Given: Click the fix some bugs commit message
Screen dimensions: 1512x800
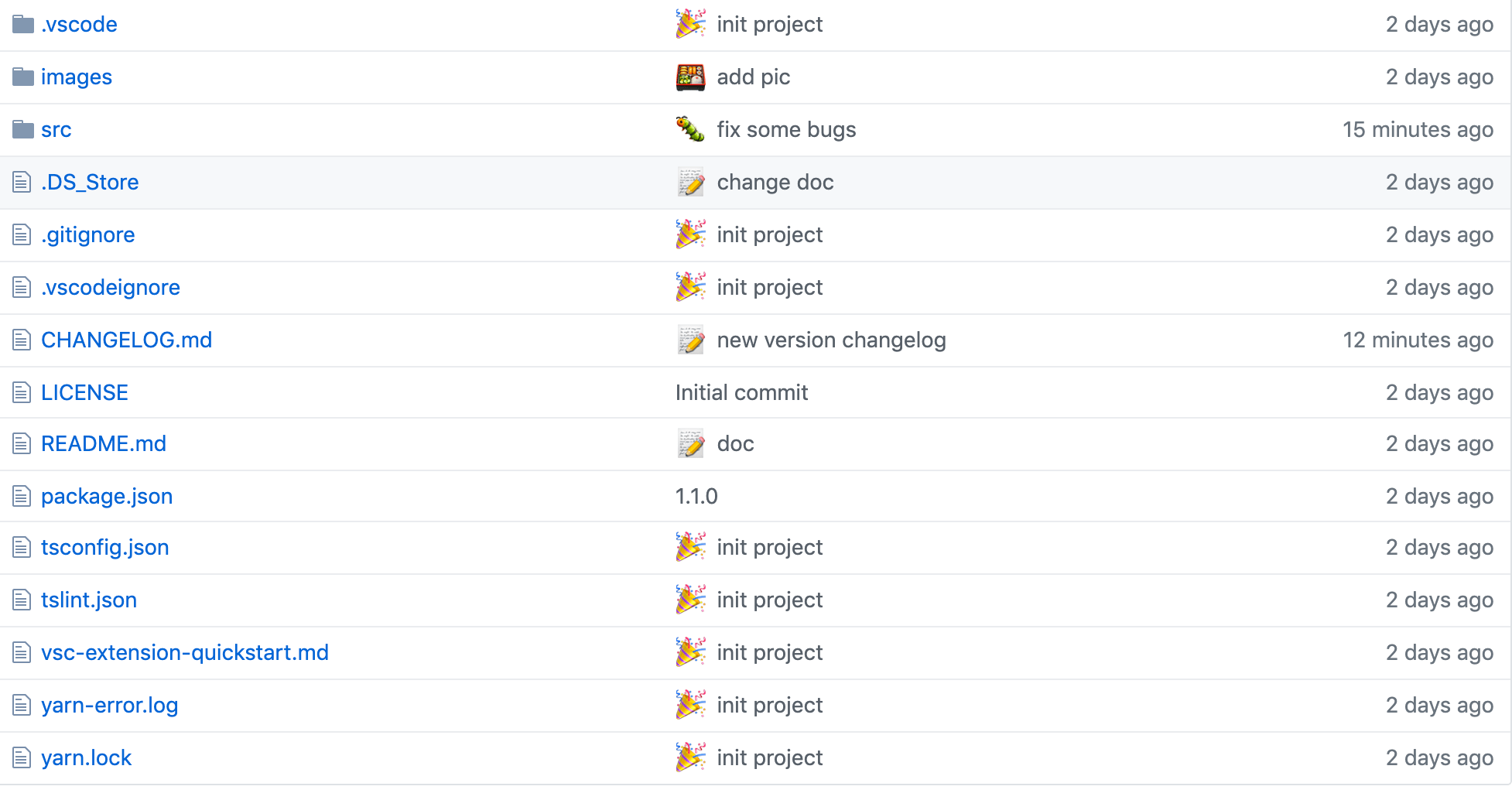Looking at the screenshot, I should [x=787, y=129].
